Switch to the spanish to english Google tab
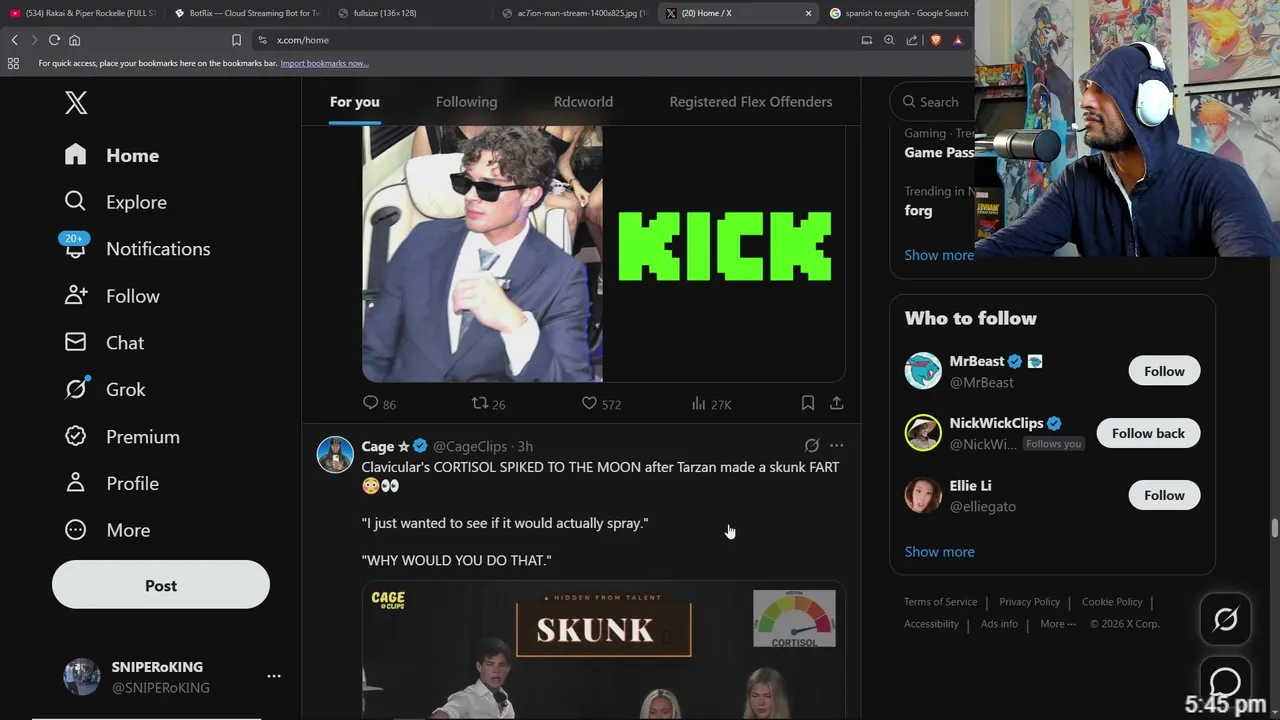The image size is (1280, 720). coord(898,13)
